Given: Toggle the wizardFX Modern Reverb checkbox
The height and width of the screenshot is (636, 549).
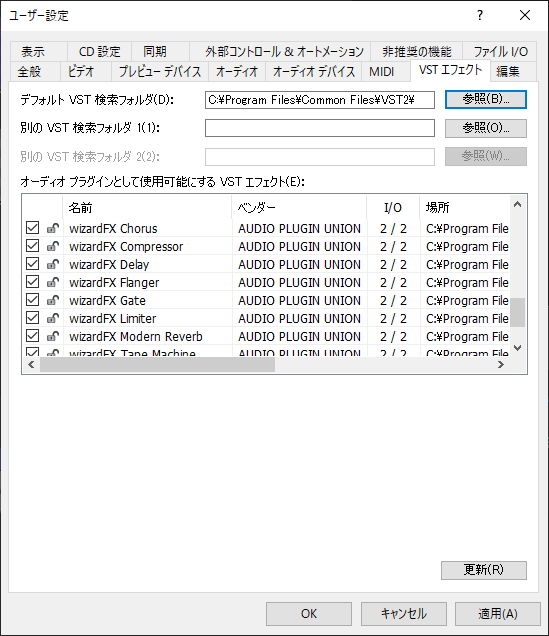Looking at the screenshot, I should click(32, 336).
